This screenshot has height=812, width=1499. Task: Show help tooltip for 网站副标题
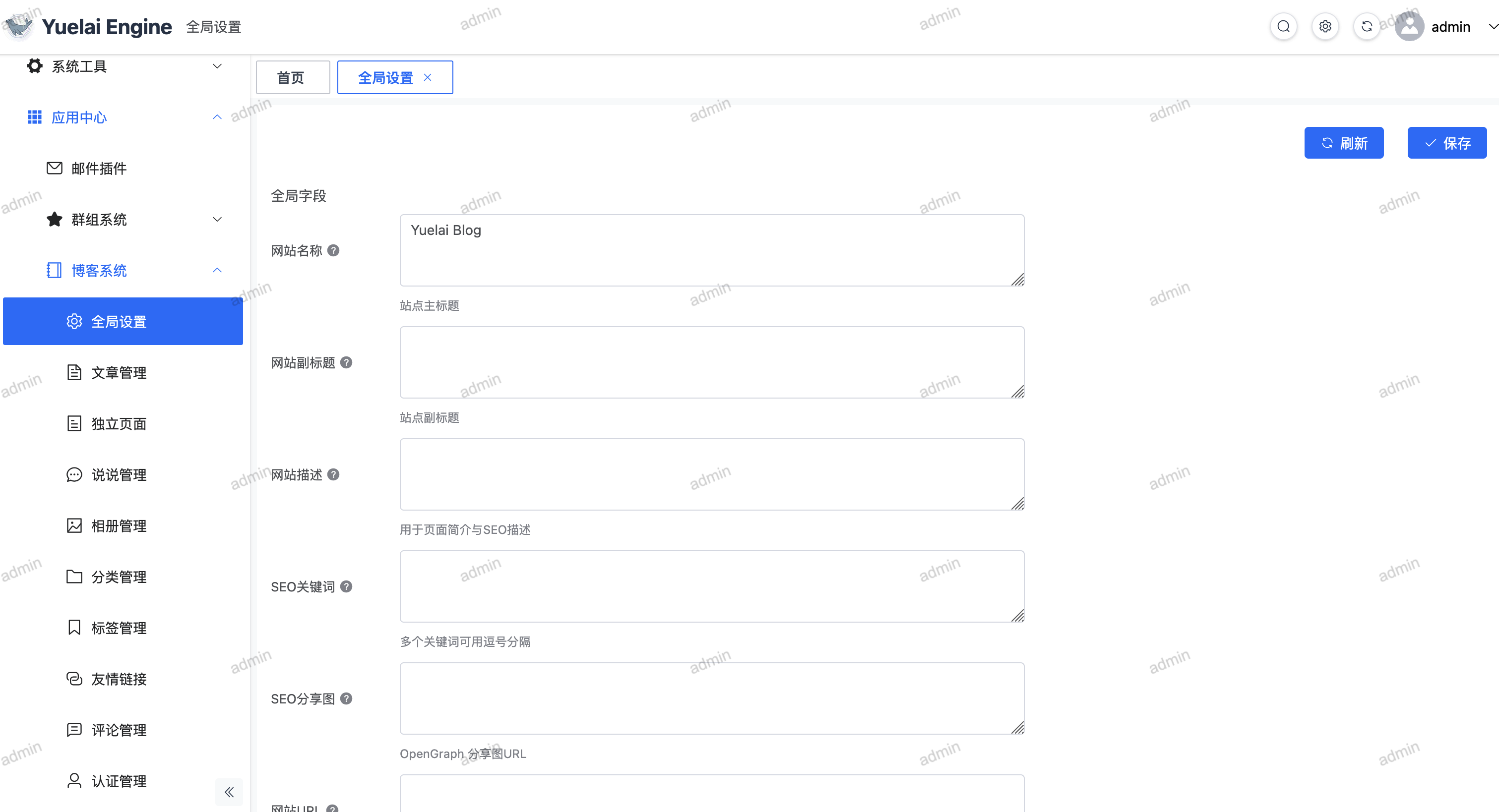(x=346, y=362)
